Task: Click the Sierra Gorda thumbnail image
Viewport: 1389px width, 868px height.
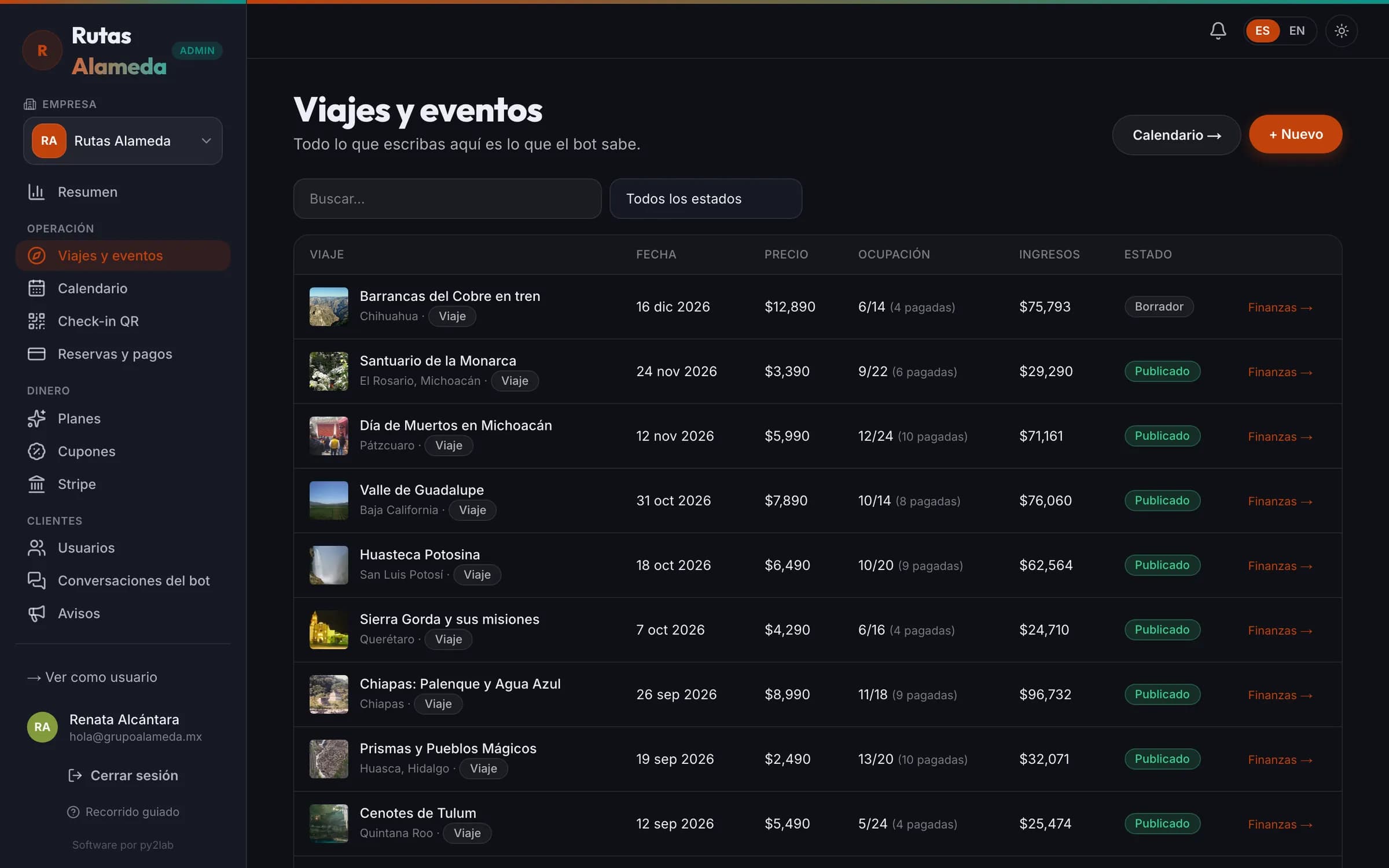Action: [329, 630]
